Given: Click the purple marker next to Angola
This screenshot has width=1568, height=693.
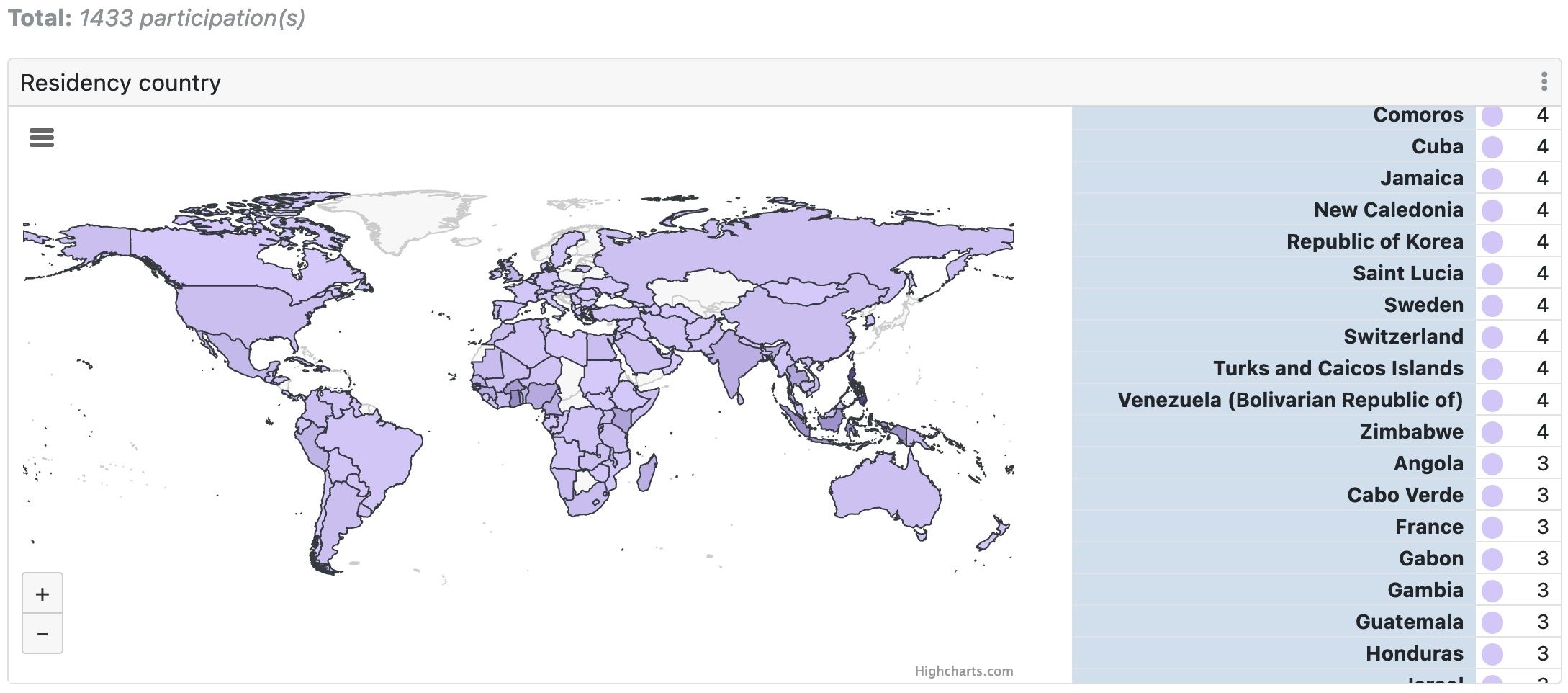Looking at the screenshot, I should [1492, 463].
